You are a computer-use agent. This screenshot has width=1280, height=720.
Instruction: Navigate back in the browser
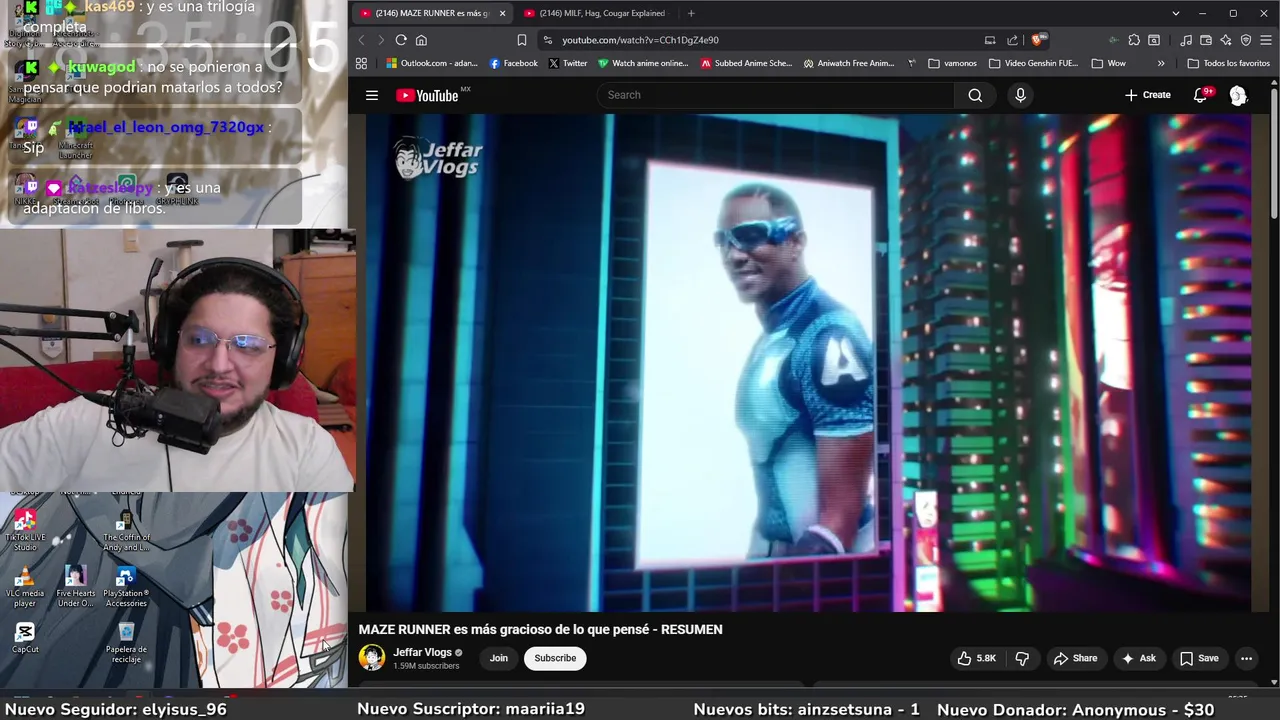362,40
